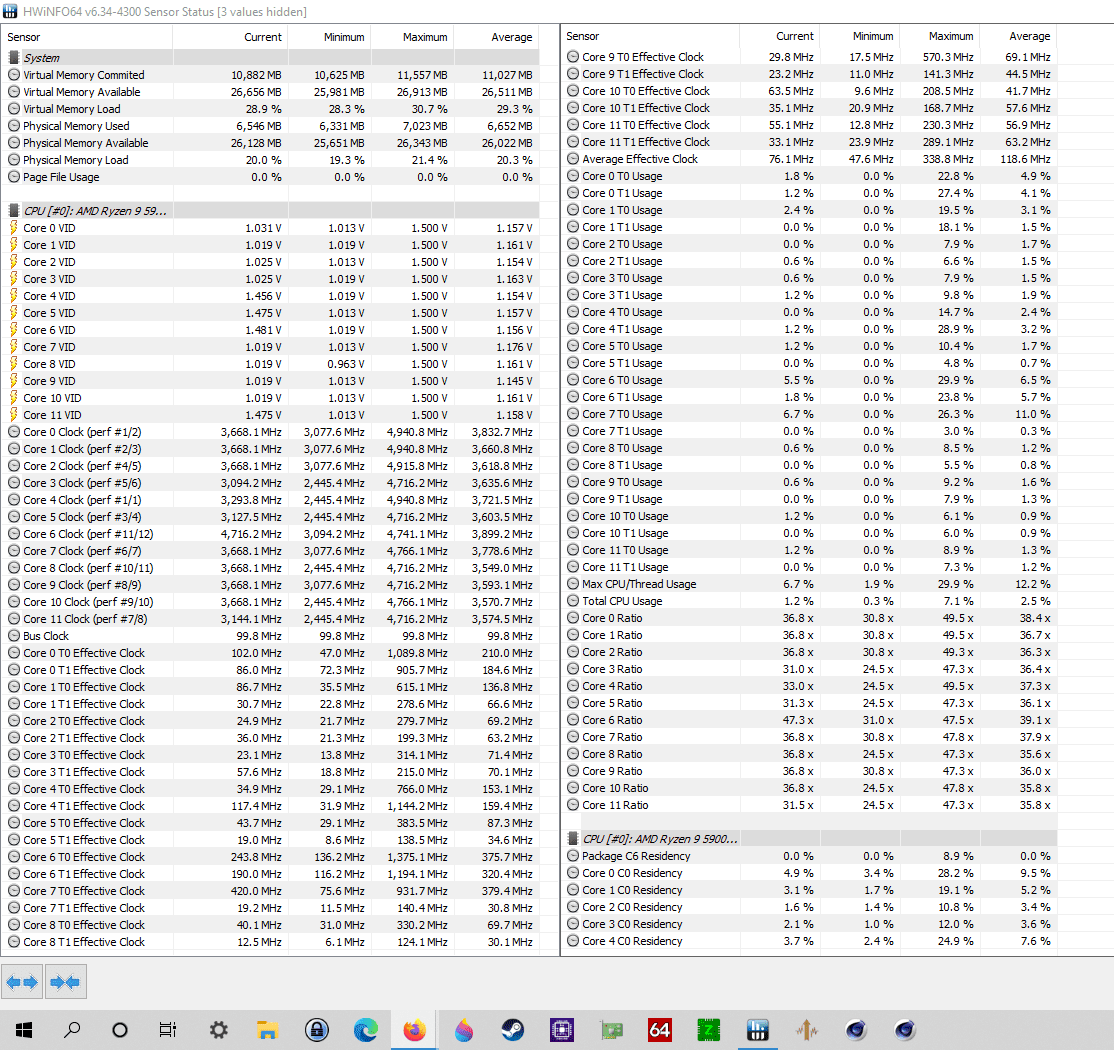Screen dimensions: 1114x1050
Task: Click the lightning icon beside Core 6 VID
Action: pyautogui.click(x=13, y=330)
